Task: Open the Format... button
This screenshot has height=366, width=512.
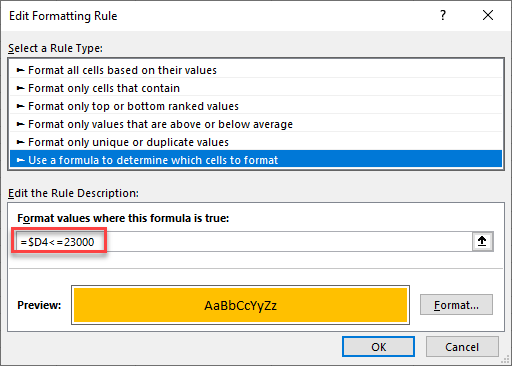Action: tap(456, 305)
